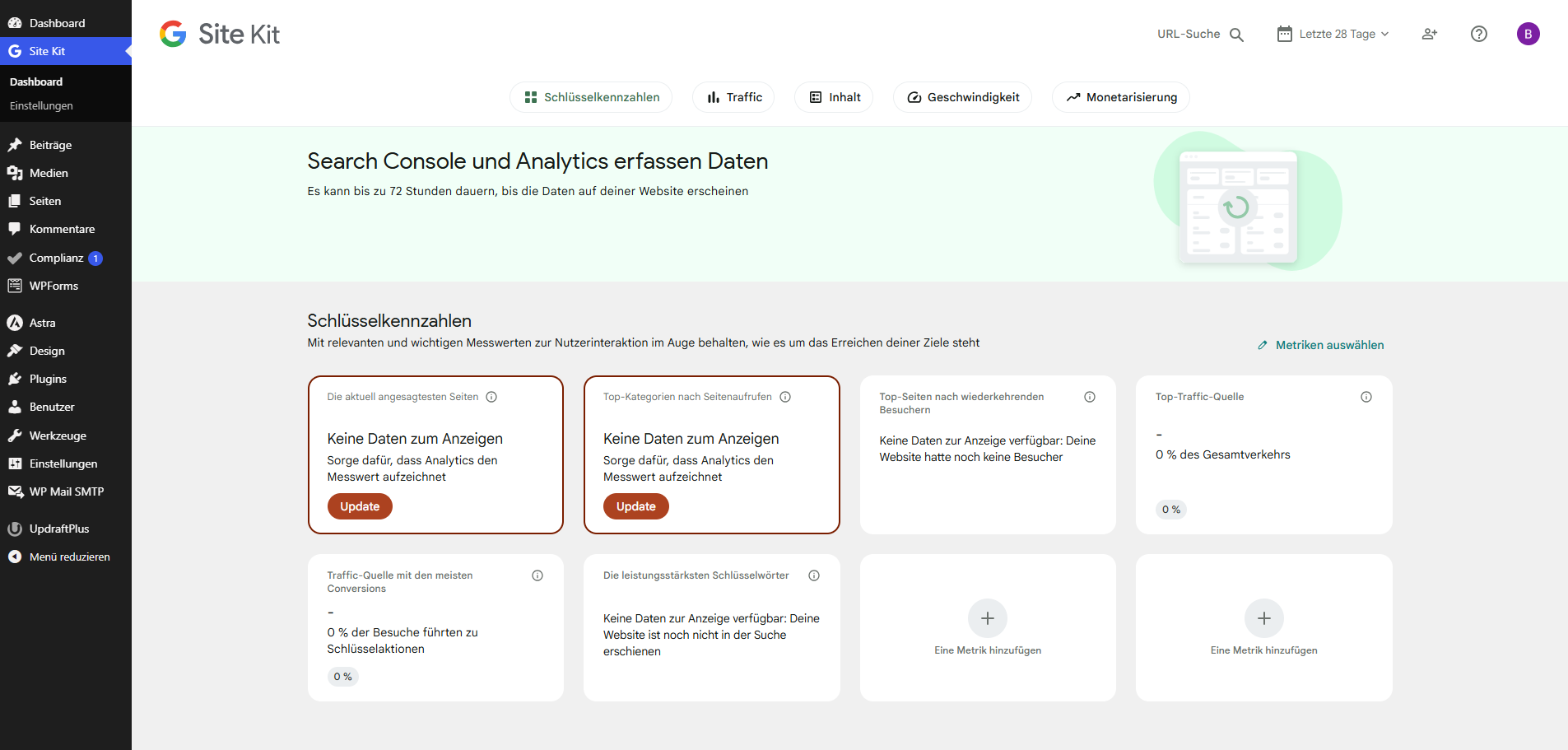This screenshot has height=750, width=1568.
Task: Open info icon for Top-Traffic-Quelle
Action: click(1366, 397)
